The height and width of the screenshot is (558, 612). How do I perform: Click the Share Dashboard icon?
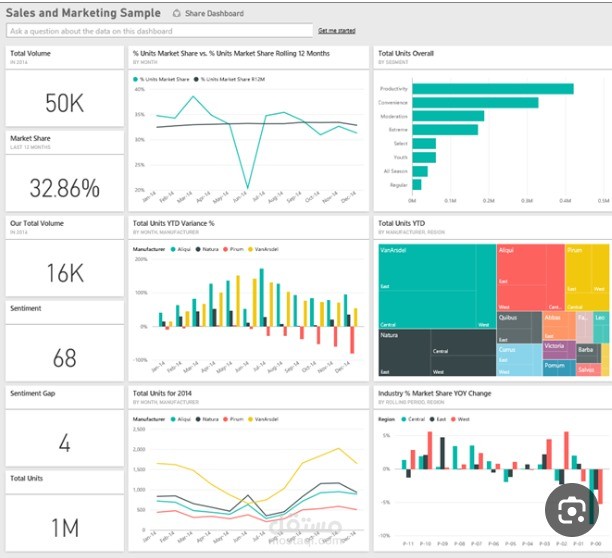pyautogui.click(x=176, y=13)
